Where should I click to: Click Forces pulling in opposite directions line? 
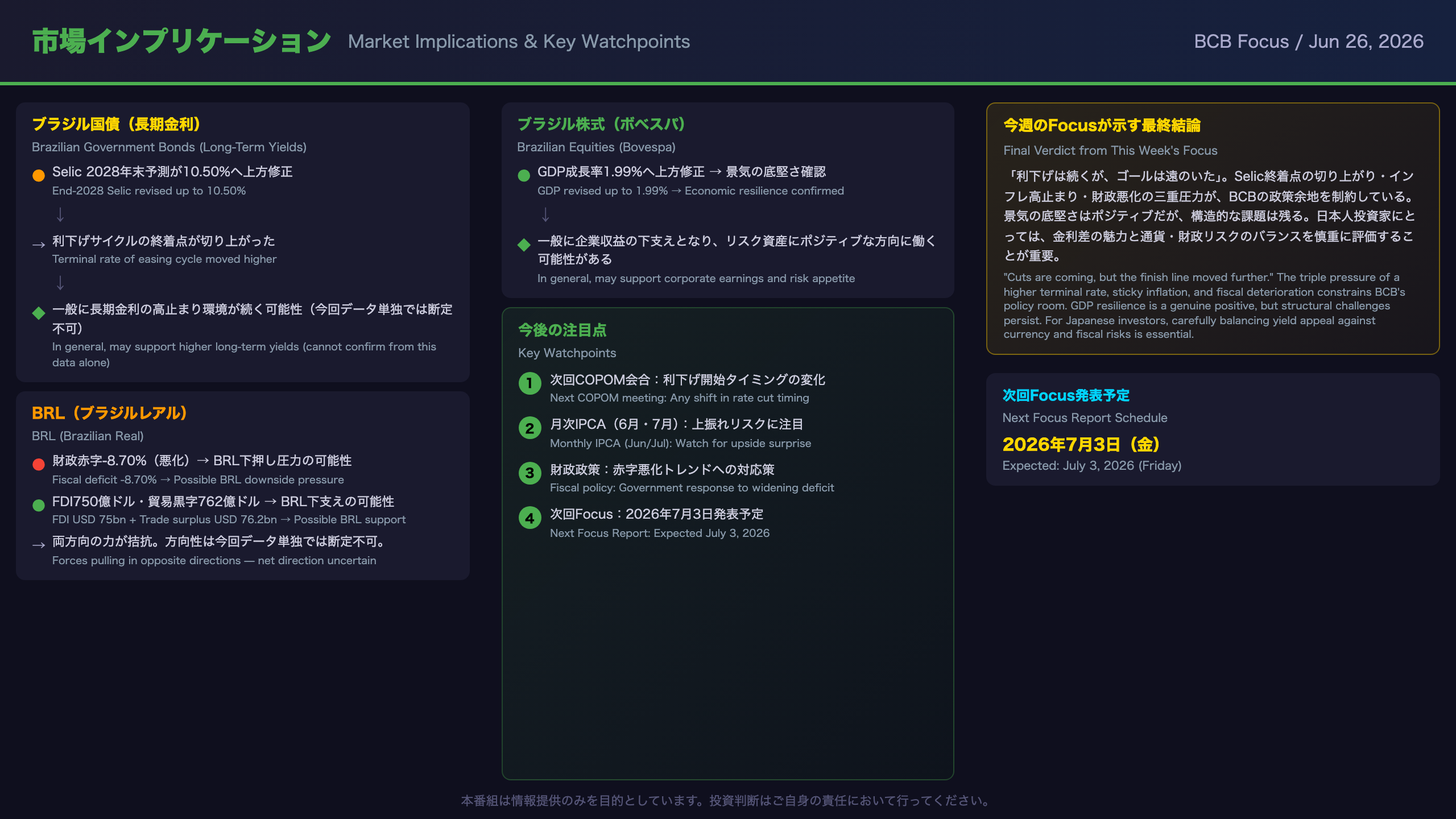(214, 561)
